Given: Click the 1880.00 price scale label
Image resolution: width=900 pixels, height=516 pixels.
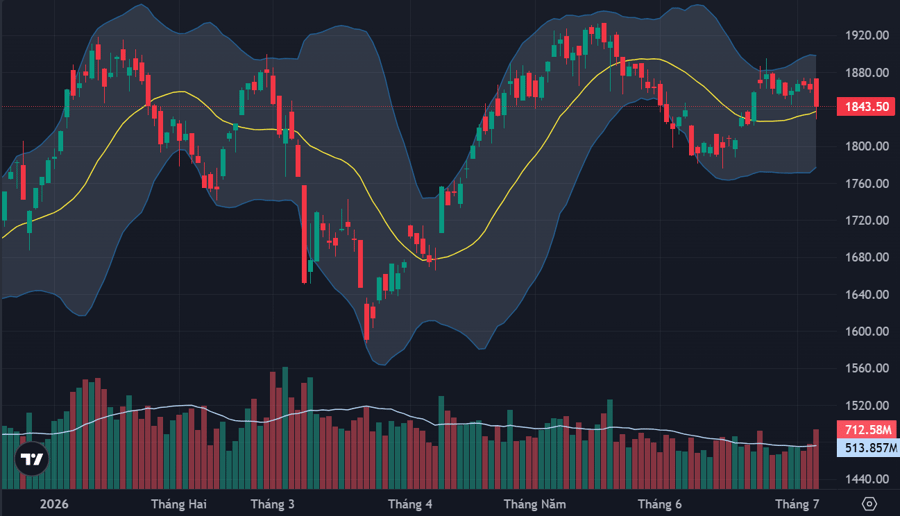Looking at the screenshot, I should pos(867,73).
